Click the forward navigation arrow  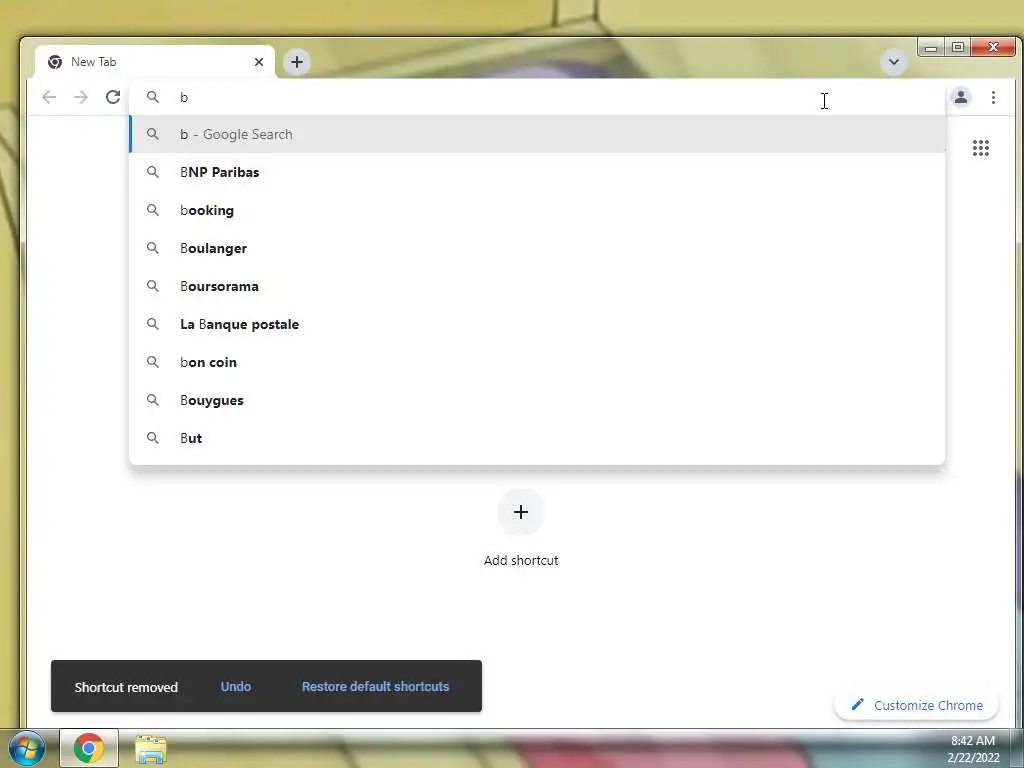click(x=80, y=97)
